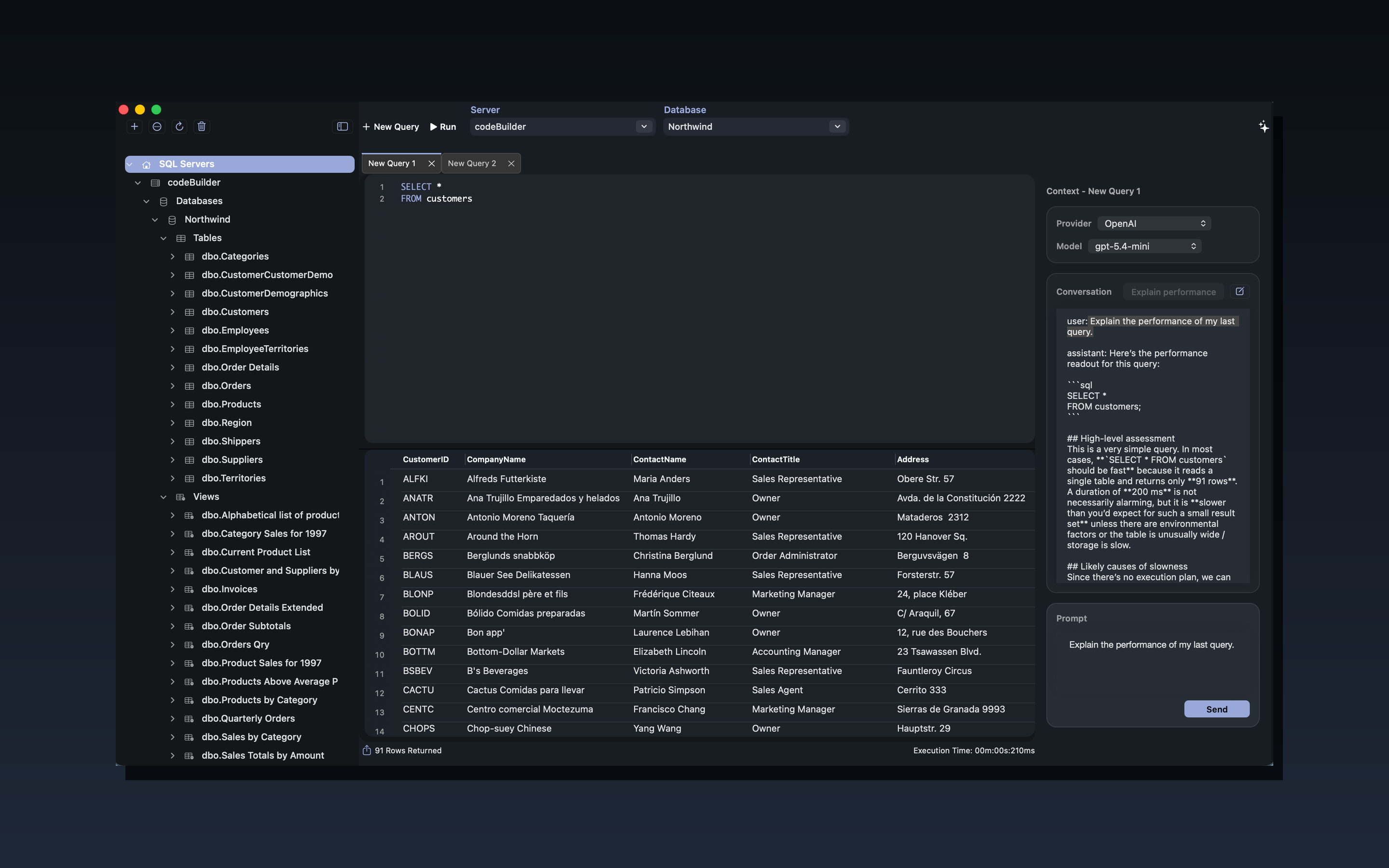
Task: Toggle the sidebar panel visibility
Action: [x=341, y=126]
